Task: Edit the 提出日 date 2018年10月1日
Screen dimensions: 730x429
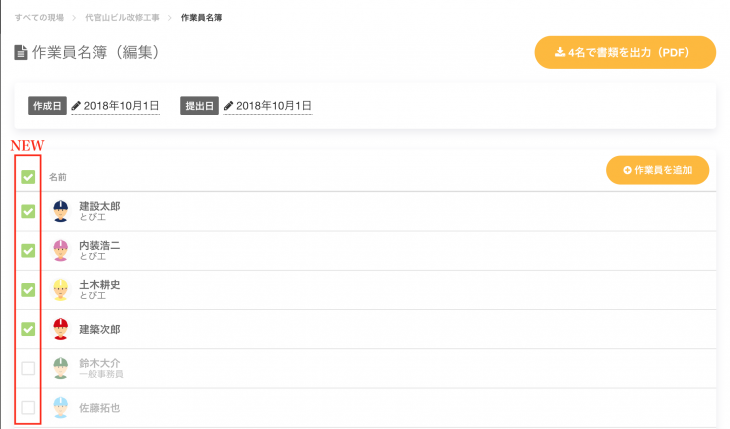Action: pyautogui.click(x=273, y=106)
